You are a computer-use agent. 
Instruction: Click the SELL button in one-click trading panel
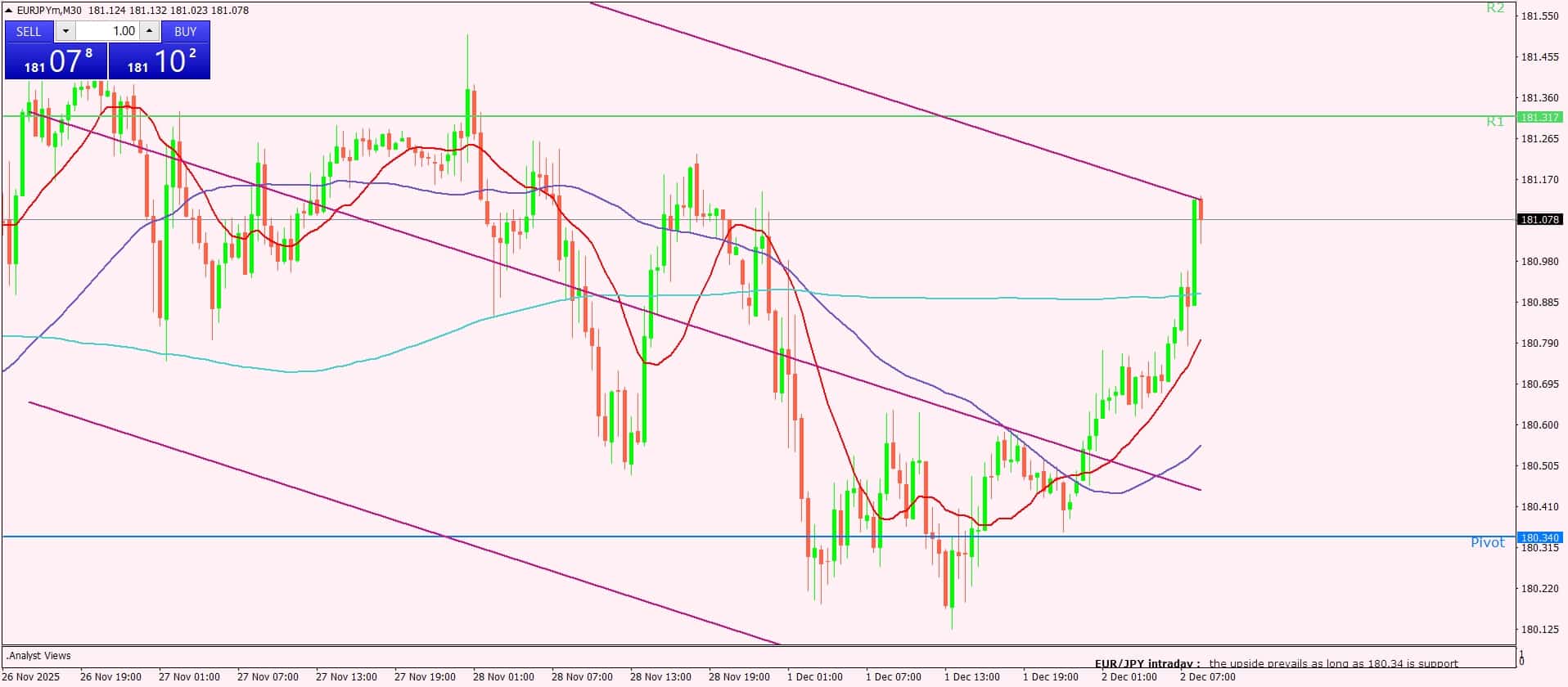(x=29, y=31)
